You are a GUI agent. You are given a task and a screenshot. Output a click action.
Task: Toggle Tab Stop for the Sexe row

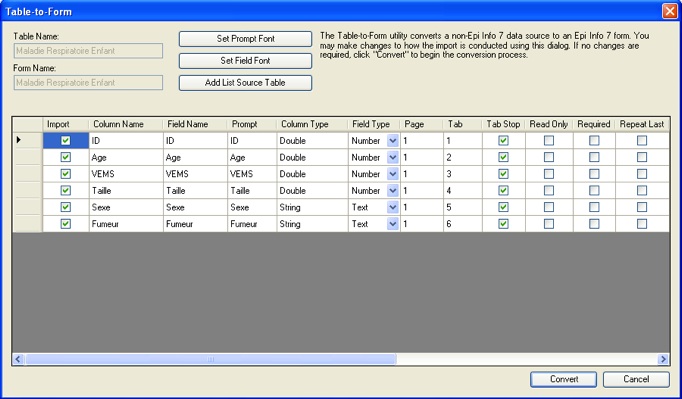coord(503,207)
